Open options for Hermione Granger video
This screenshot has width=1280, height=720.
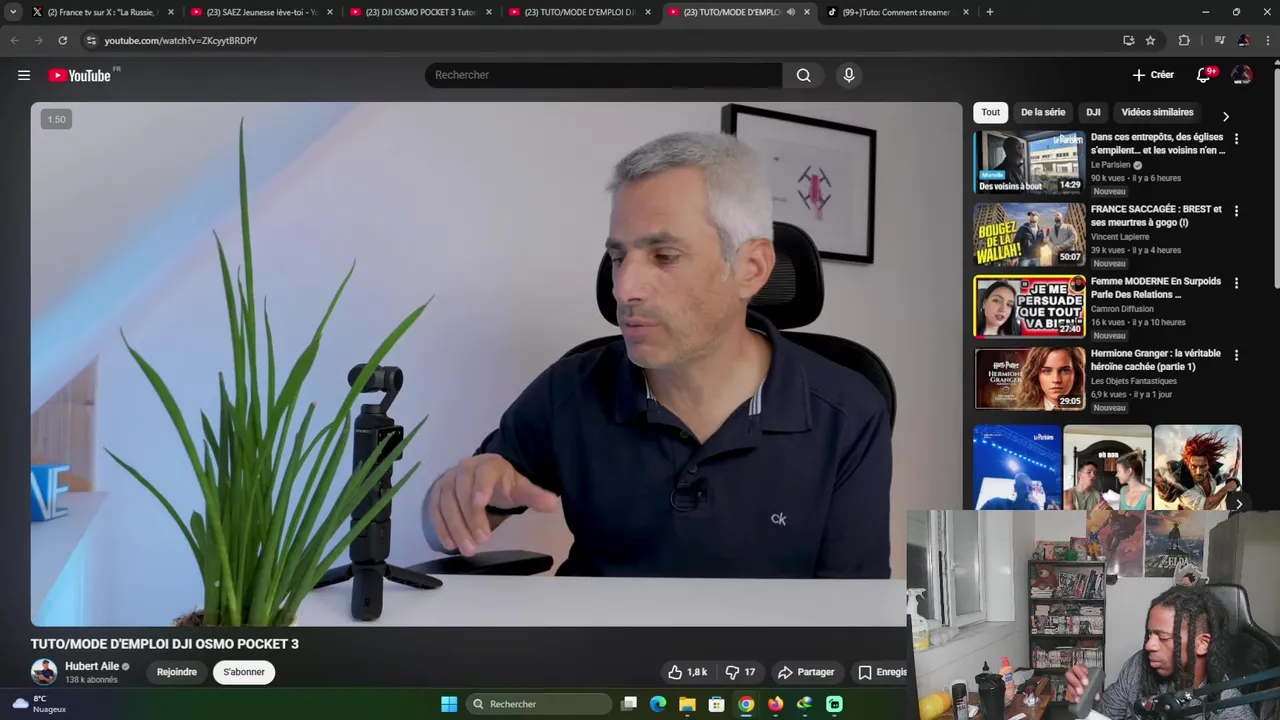(x=1236, y=355)
